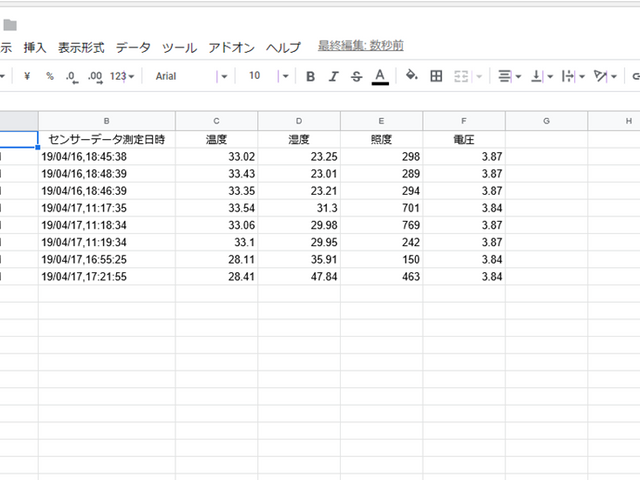Click humidity cell 29.98
The image size is (640, 480).
point(299,225)
